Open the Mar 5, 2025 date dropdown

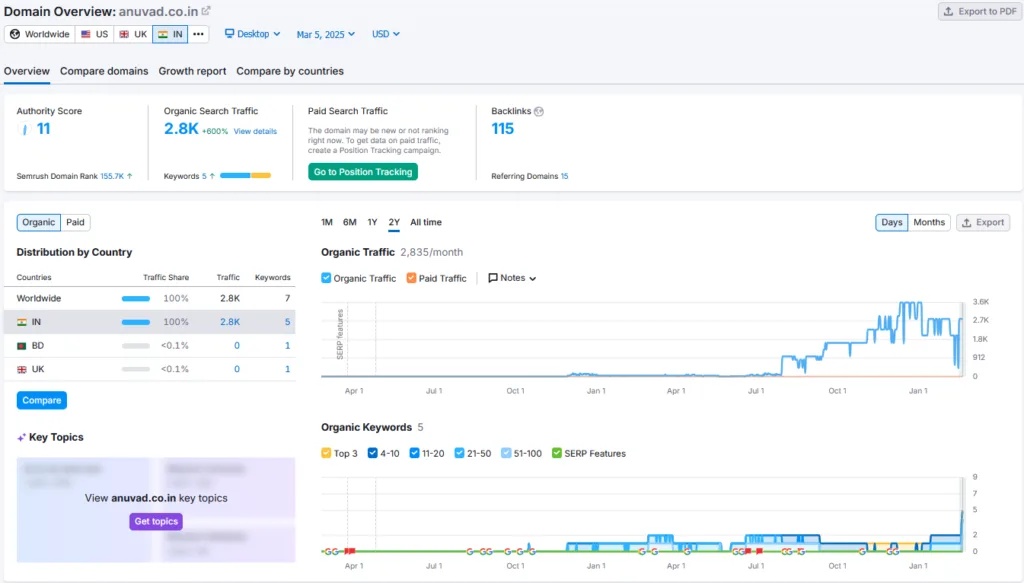coord(326,34)
